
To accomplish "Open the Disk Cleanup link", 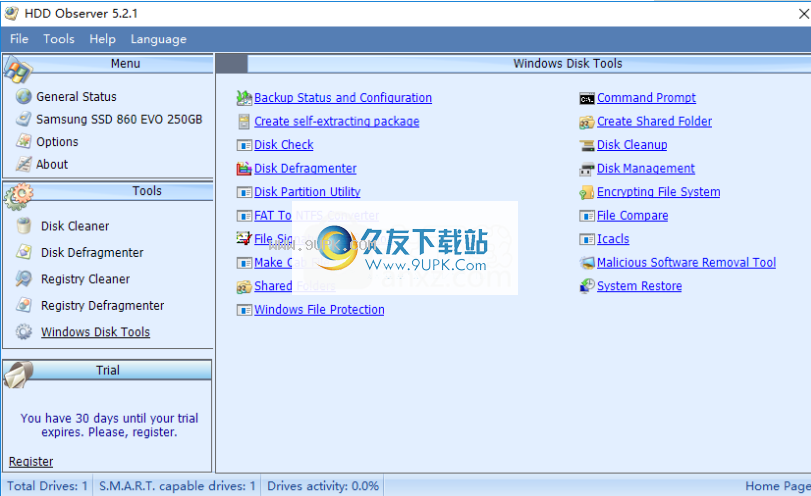I will (x=632, y=145).
